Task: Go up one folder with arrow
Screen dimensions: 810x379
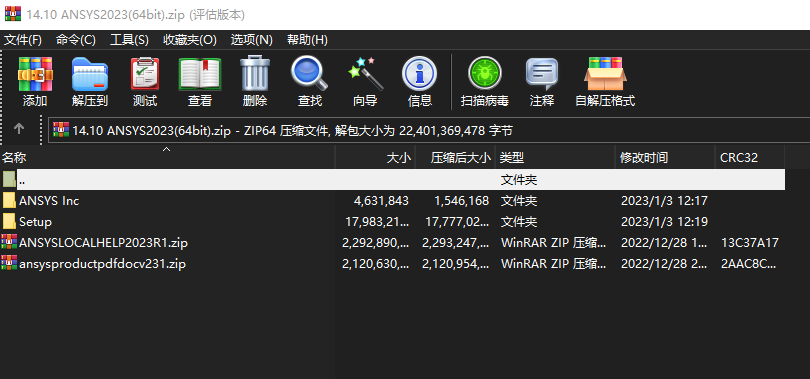Action: [19, 129]
